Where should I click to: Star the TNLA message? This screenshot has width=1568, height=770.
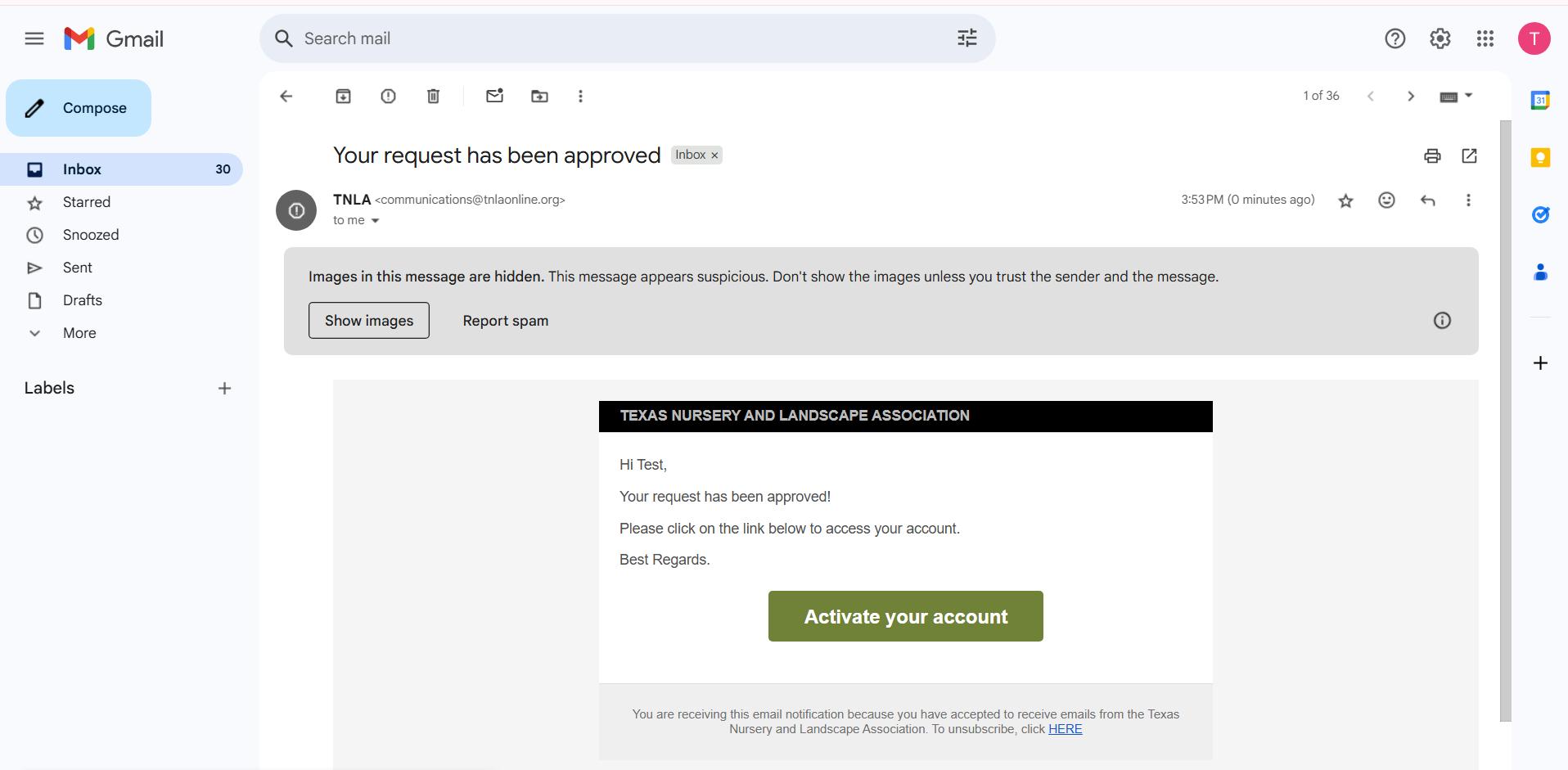(1345, 200)
